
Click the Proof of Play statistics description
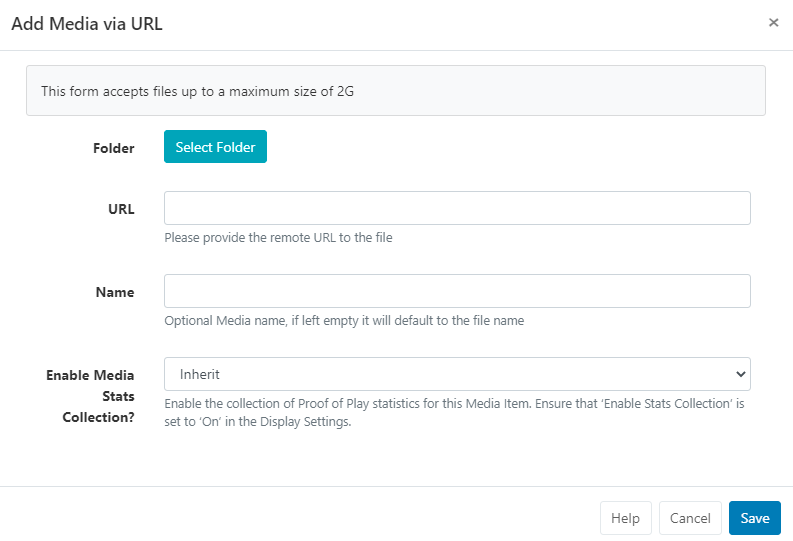click(454, 412)
